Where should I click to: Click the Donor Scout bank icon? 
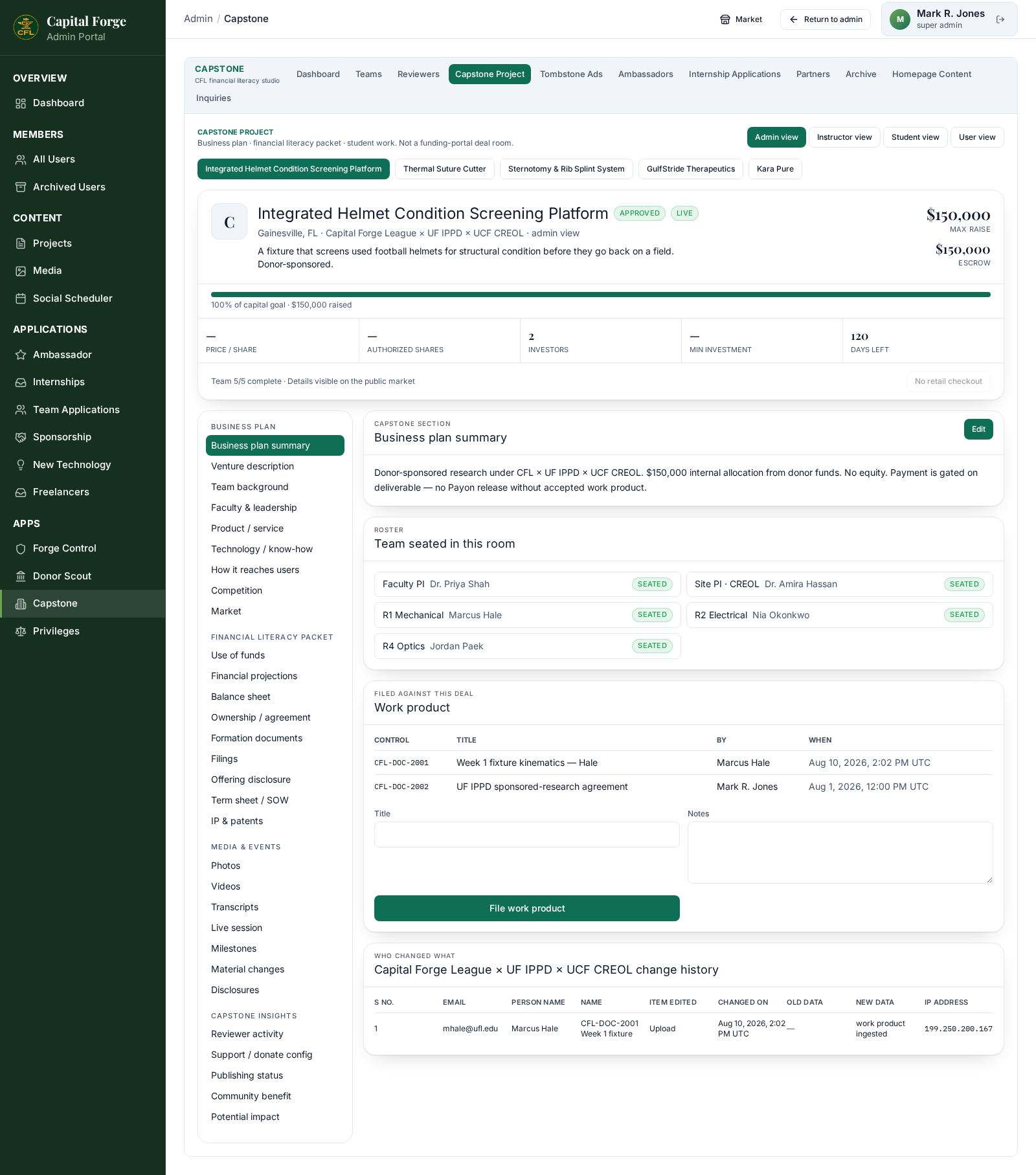pos(21,576)
